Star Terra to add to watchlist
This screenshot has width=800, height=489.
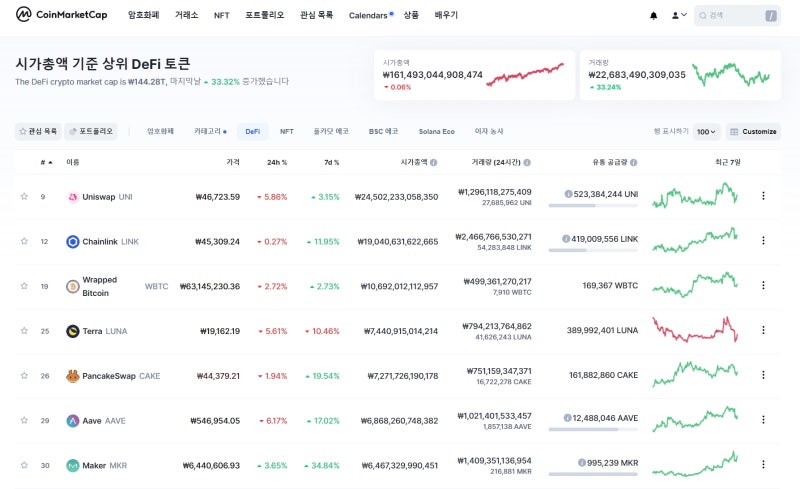tap(24, 331)
